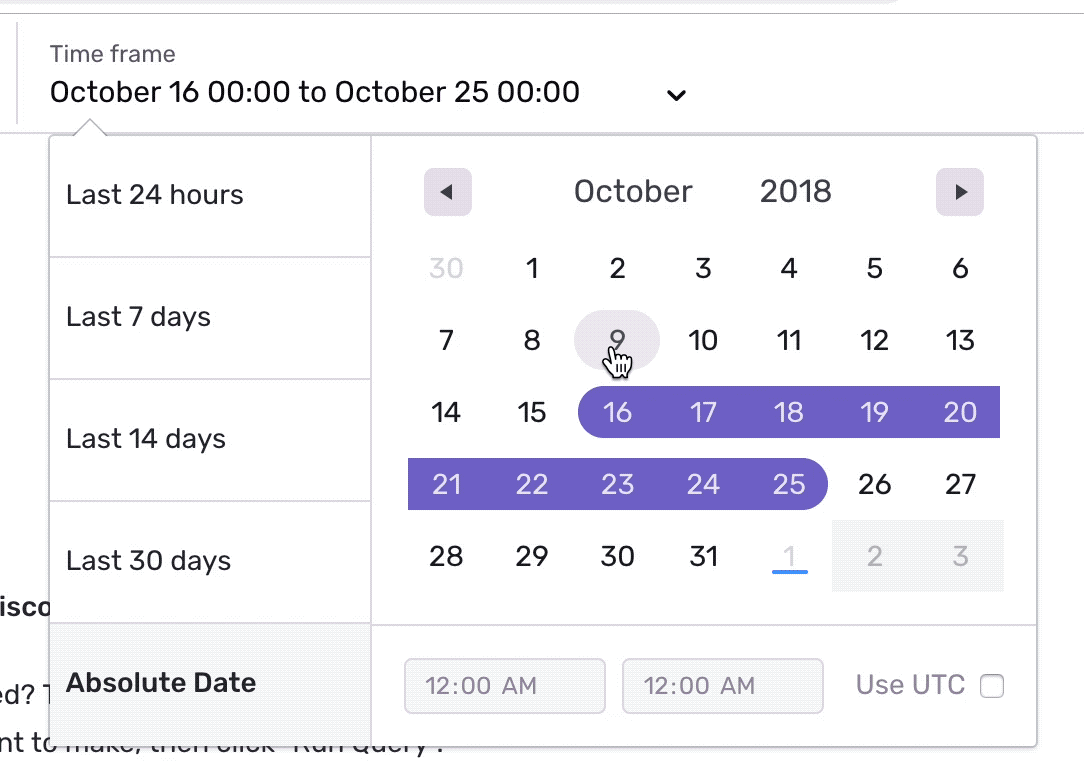Choose Last 14 days range
Viewport: 1084px width, 772px height.
(x=210, y=440)
